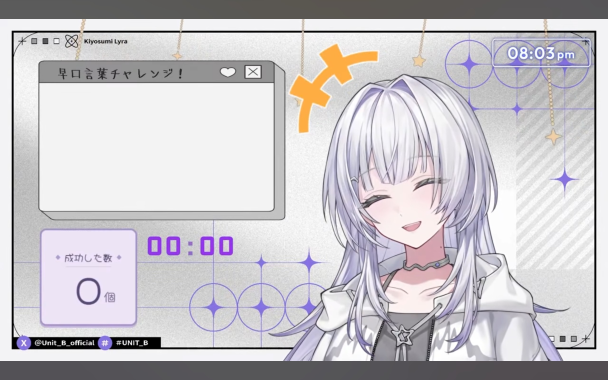Click the 0 個 success counter value
This screenshot has width=608, height=380.
click(x=95, y=292)
